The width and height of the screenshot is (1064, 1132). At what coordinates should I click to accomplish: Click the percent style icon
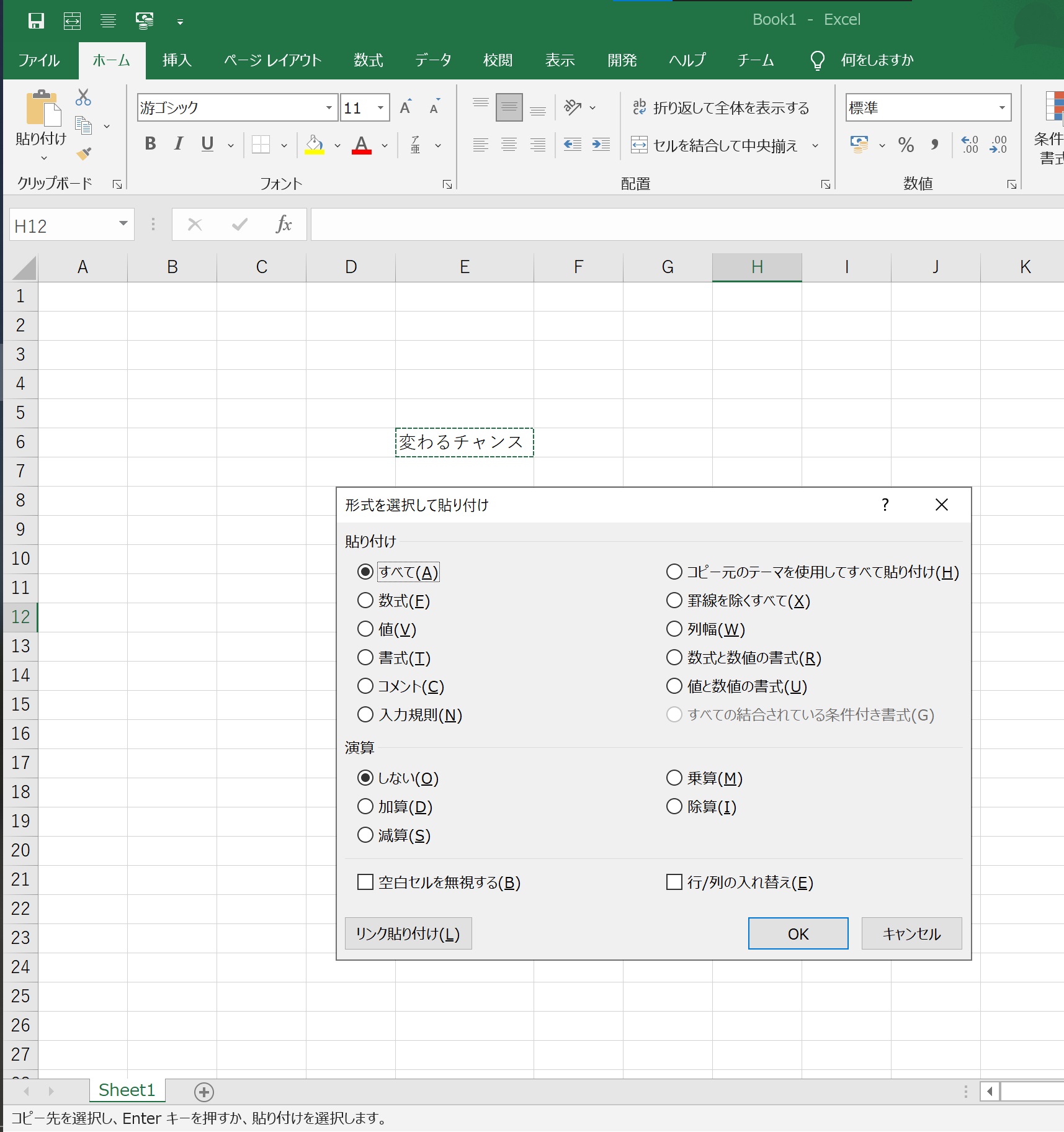tap(906, 145)
